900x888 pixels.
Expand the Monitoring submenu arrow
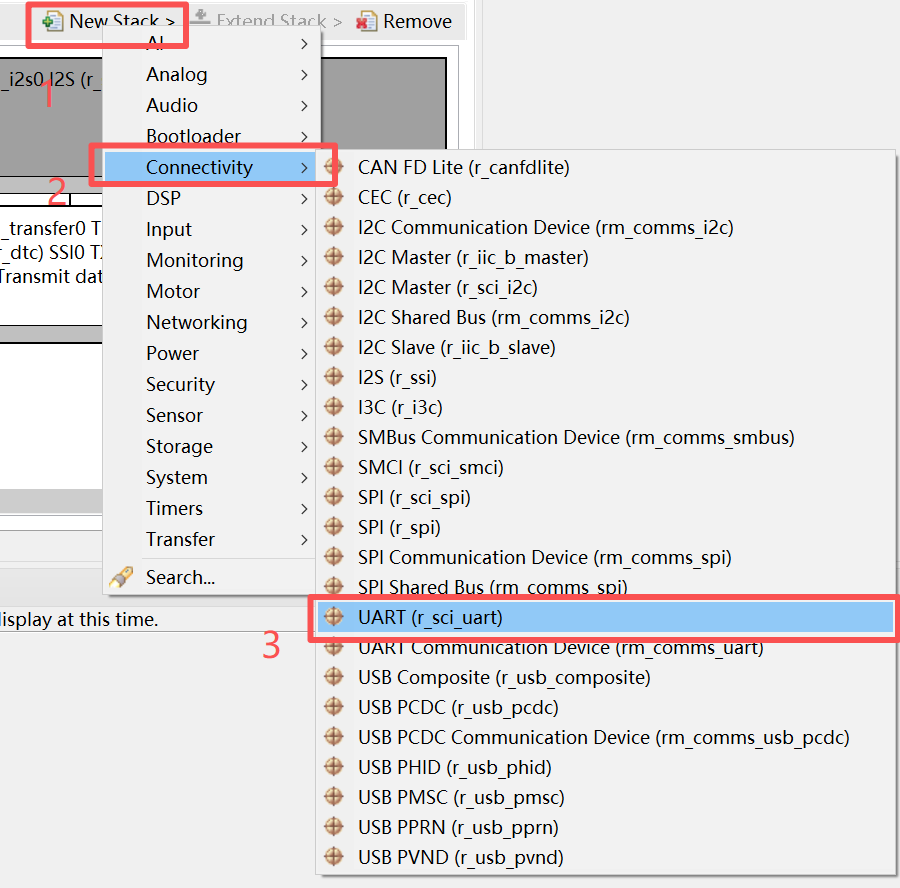click(x=304, y=261)
